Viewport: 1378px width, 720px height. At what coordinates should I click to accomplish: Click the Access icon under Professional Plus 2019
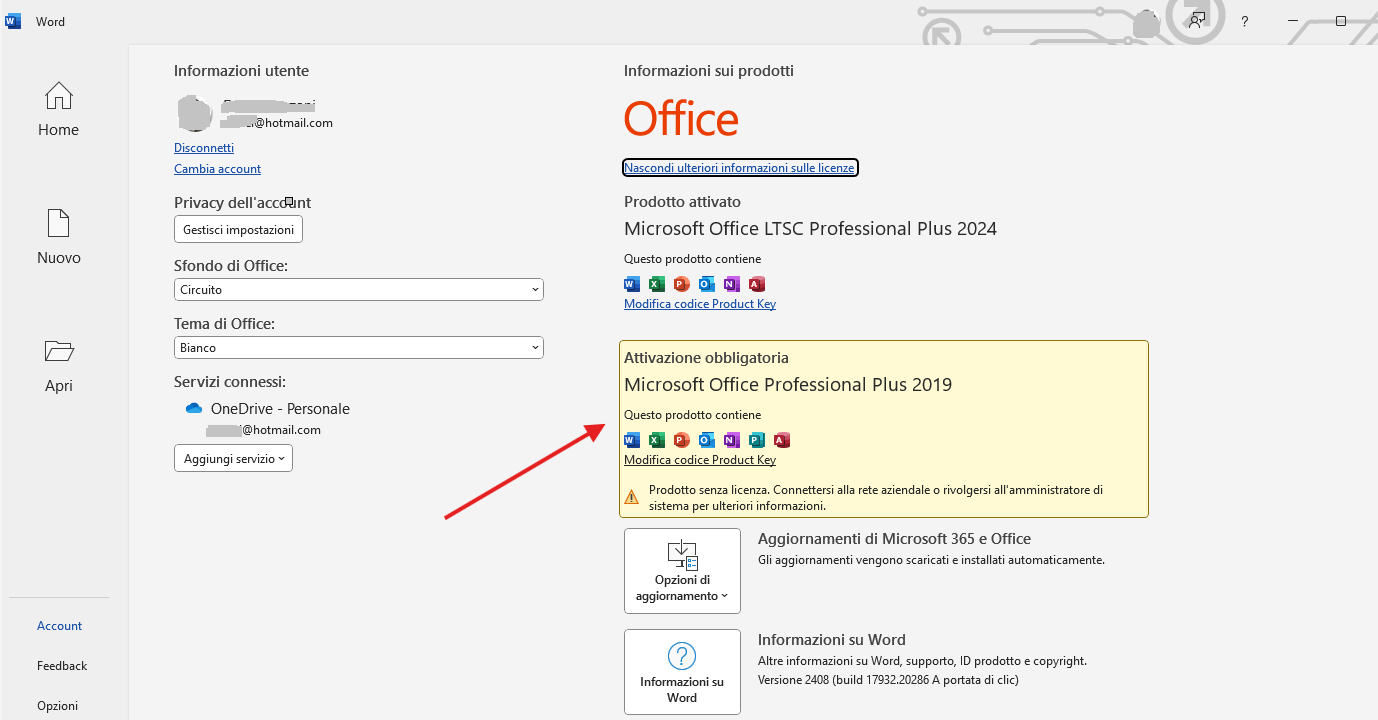click(782, 440)
